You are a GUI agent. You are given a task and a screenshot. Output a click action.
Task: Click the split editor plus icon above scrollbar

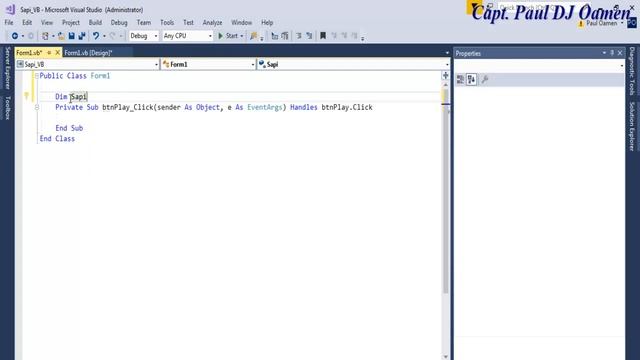(446, 76)
